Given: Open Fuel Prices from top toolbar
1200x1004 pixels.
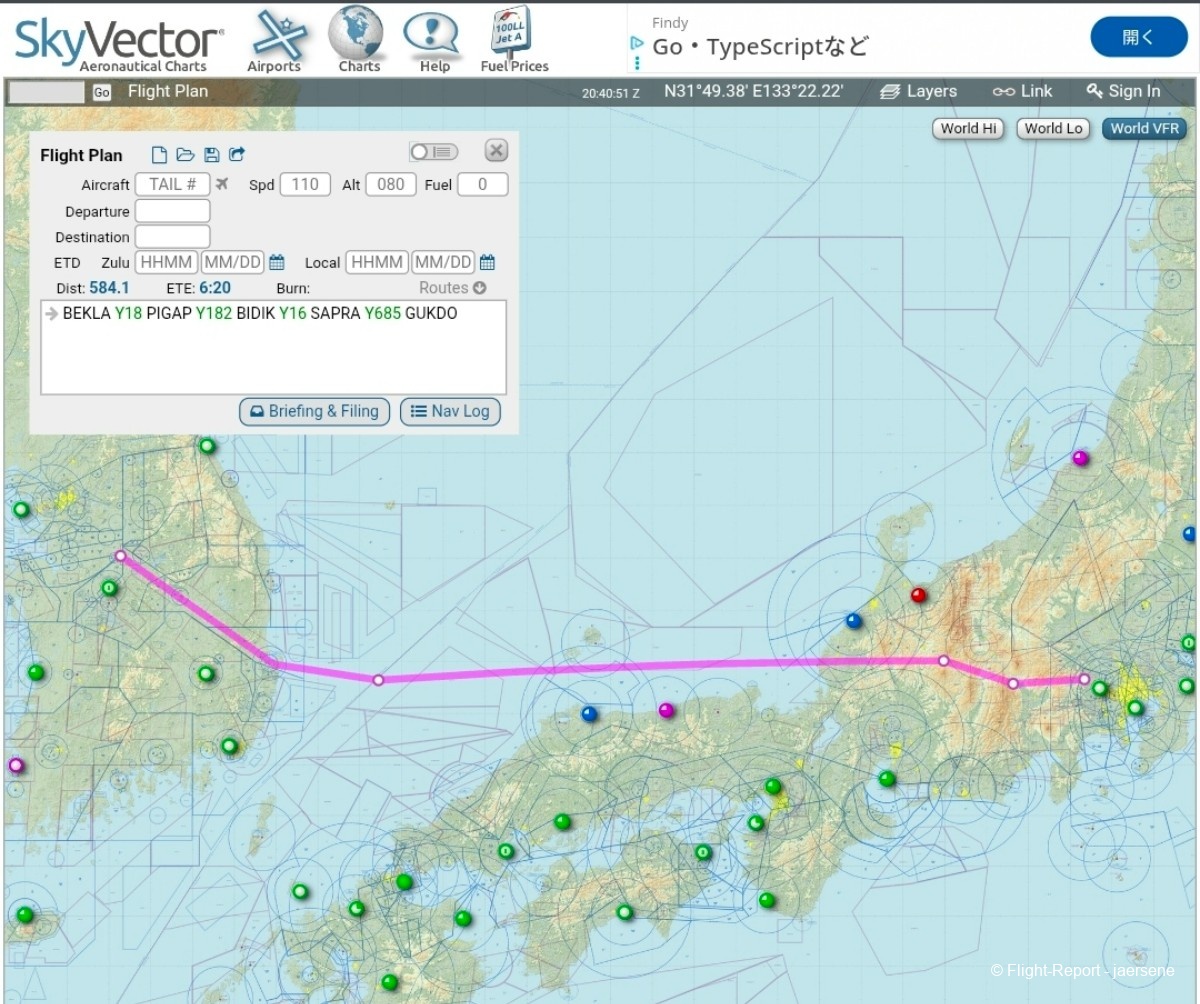Looking at the screenshot, I should coord(514,40).
